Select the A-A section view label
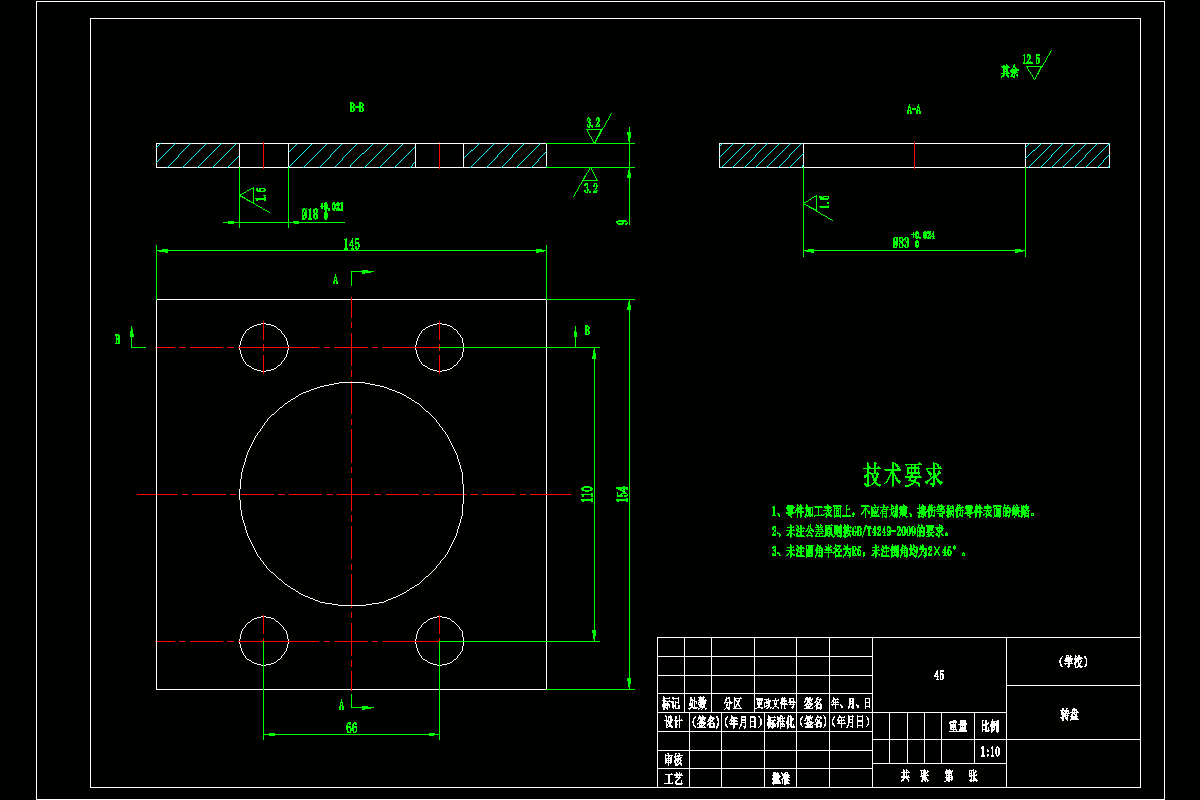 pyautogui.click(x=913, y=109)
